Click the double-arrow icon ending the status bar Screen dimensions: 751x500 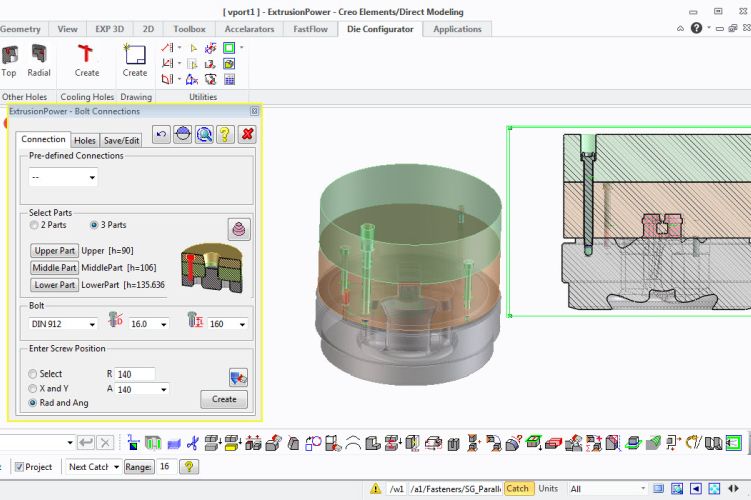733,489
